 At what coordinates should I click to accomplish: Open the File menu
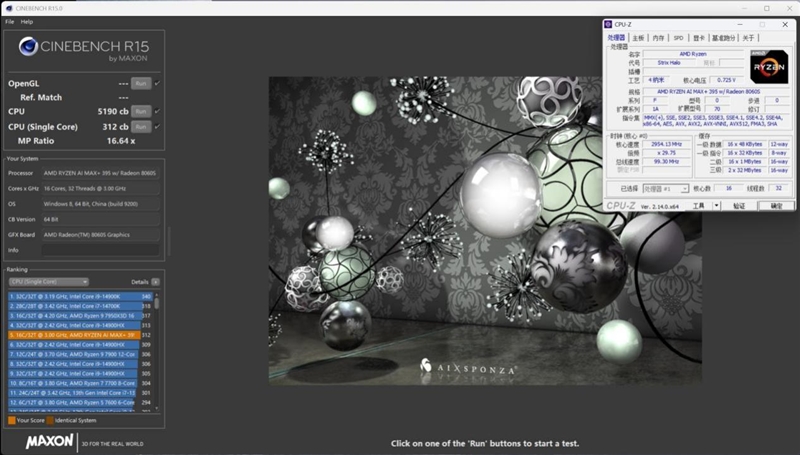[x=9, y=21]
